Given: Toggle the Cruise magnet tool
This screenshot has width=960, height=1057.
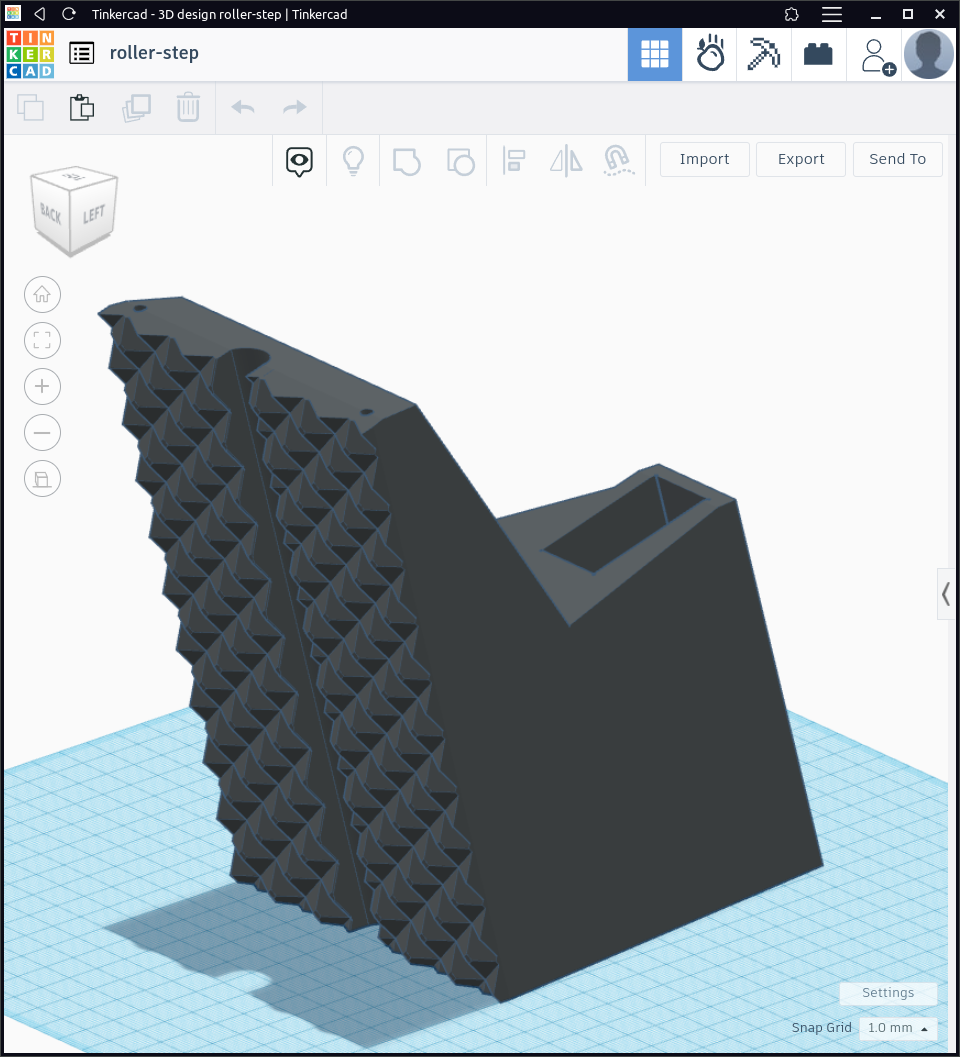Looking at the screenshot, I should [619, 161].
